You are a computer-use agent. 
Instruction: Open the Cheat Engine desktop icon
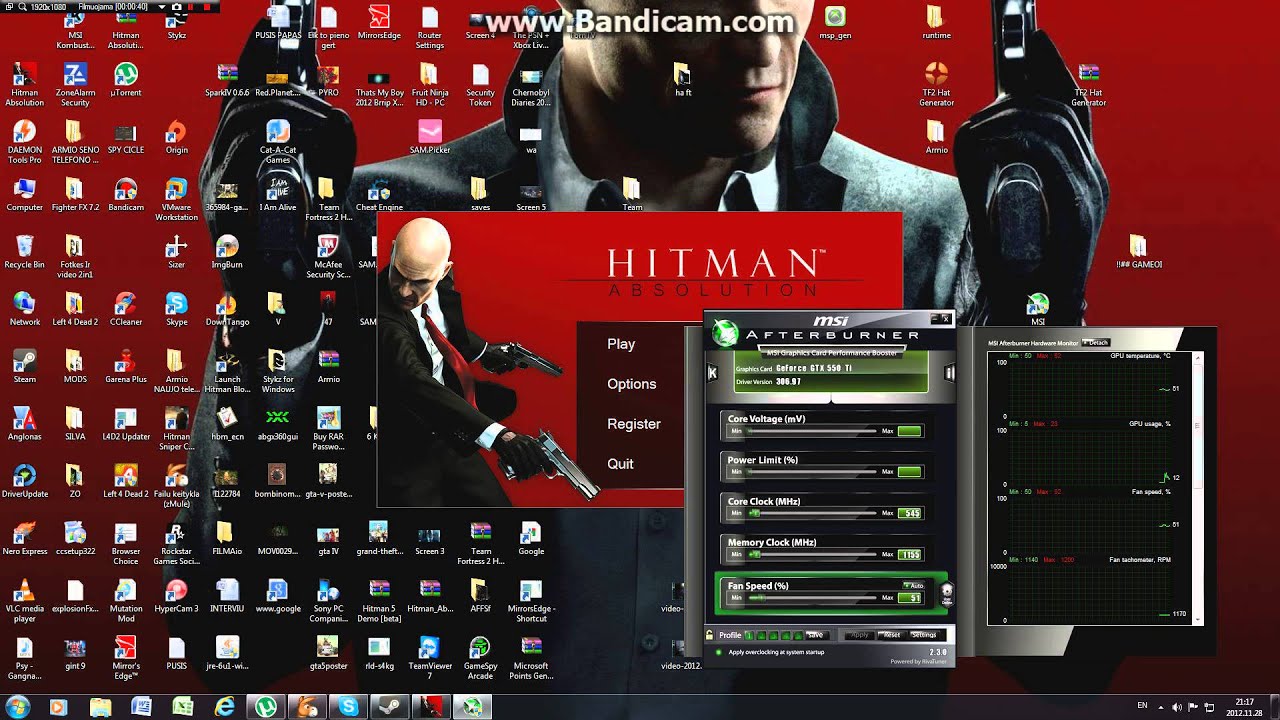(379, 194)
